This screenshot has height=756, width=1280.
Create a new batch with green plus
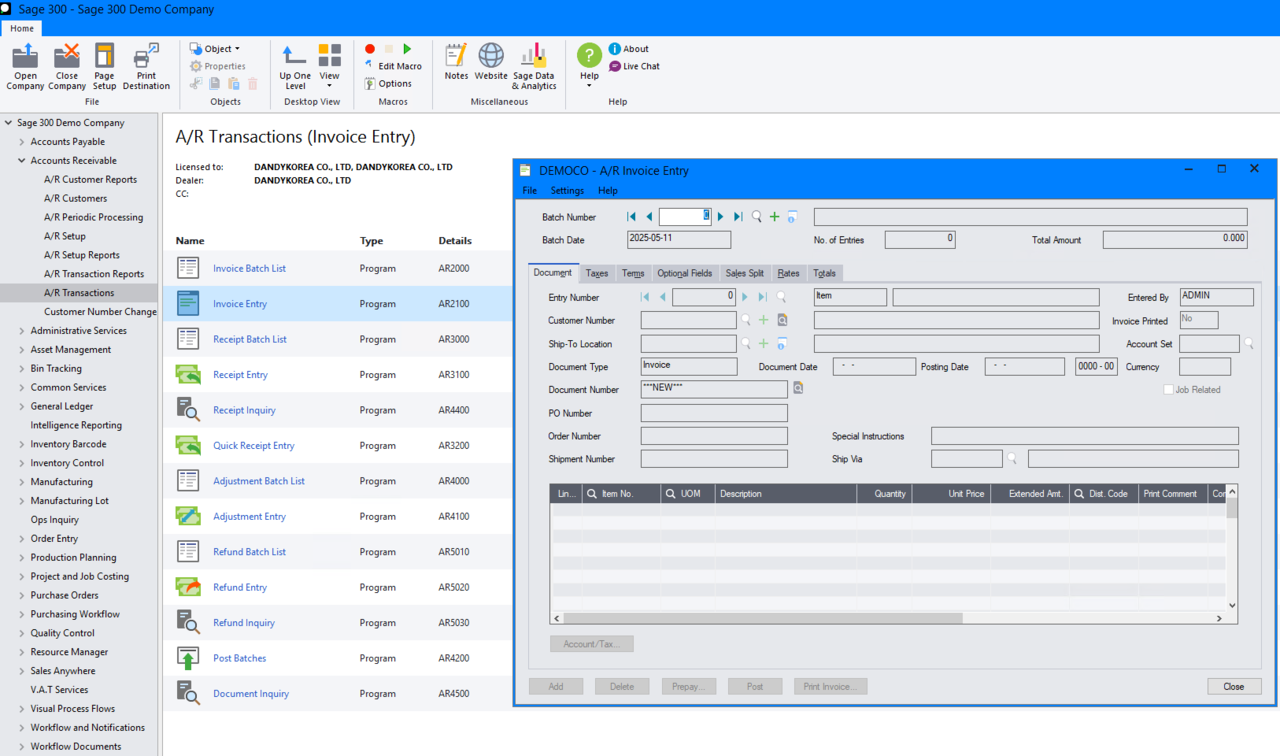click(774, 217)
